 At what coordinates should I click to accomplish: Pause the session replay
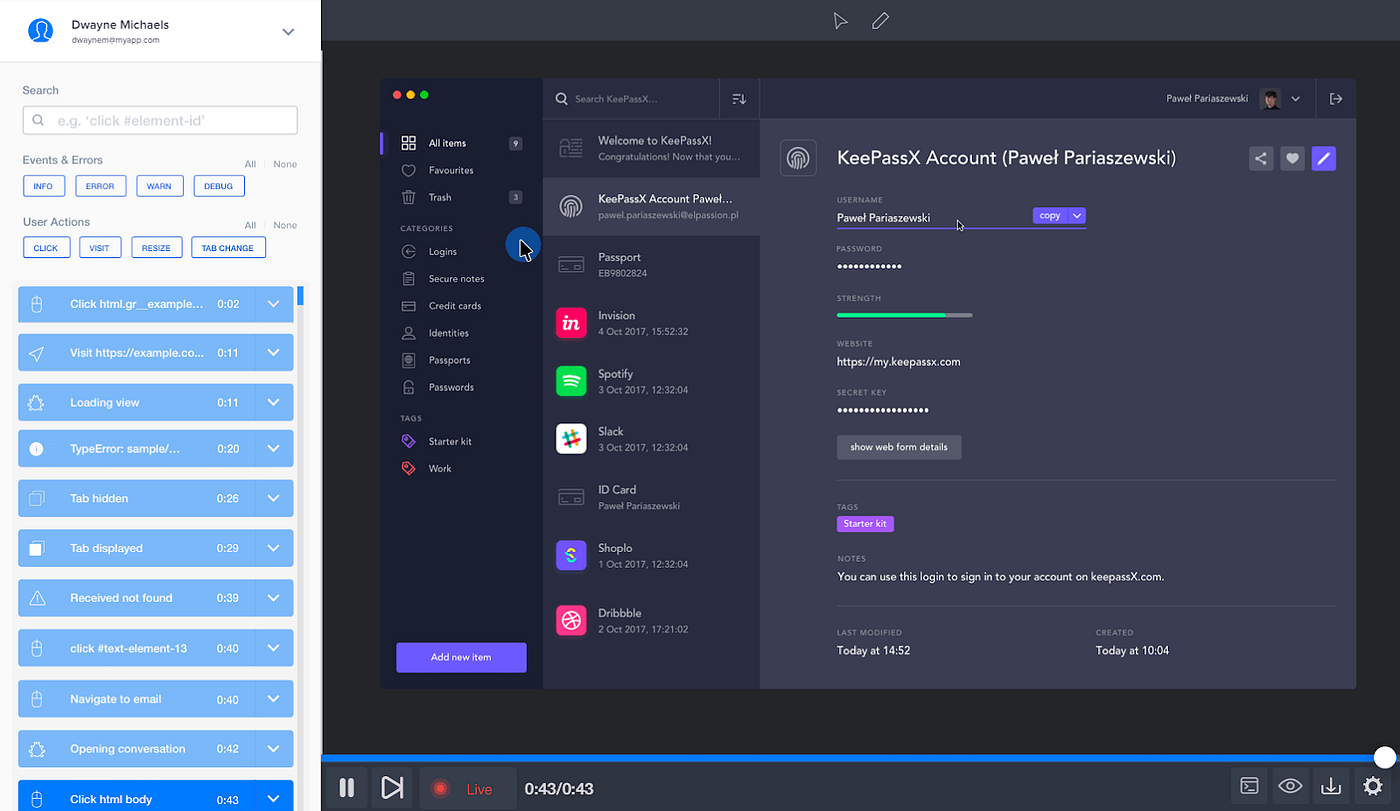[347, 788]
